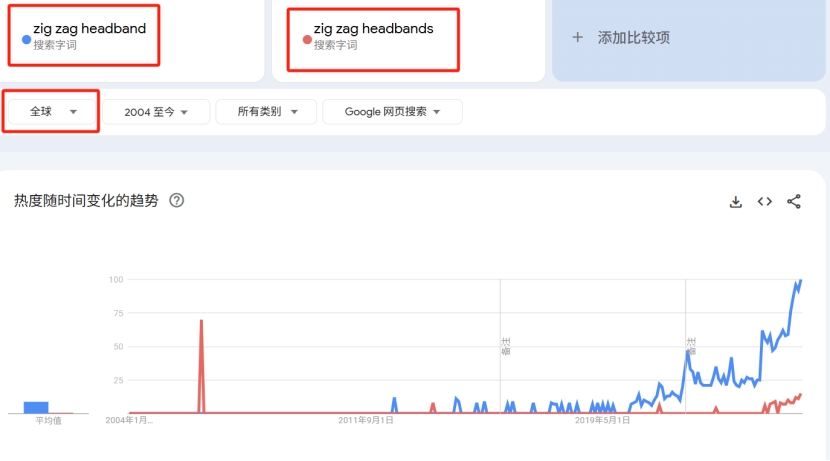Click the 热度随时间变化的趋势 heading
830x461 pixels.
[x=86, y=201]
